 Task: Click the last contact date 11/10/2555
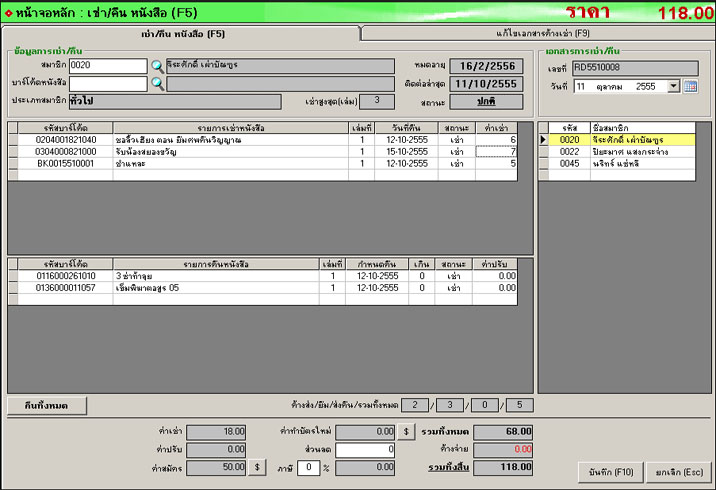pos(486,84)
